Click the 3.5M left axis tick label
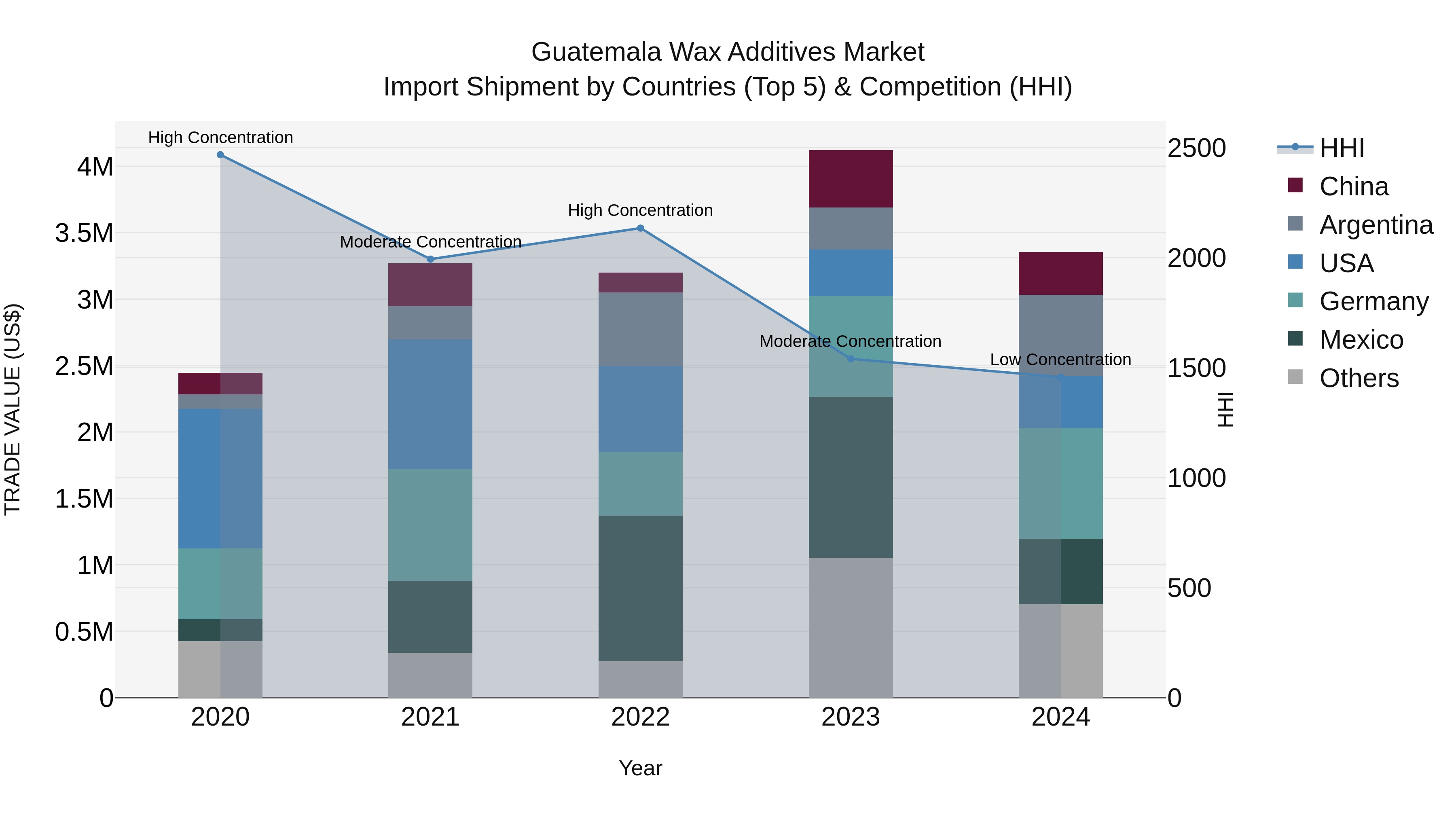 coord(84,233)
